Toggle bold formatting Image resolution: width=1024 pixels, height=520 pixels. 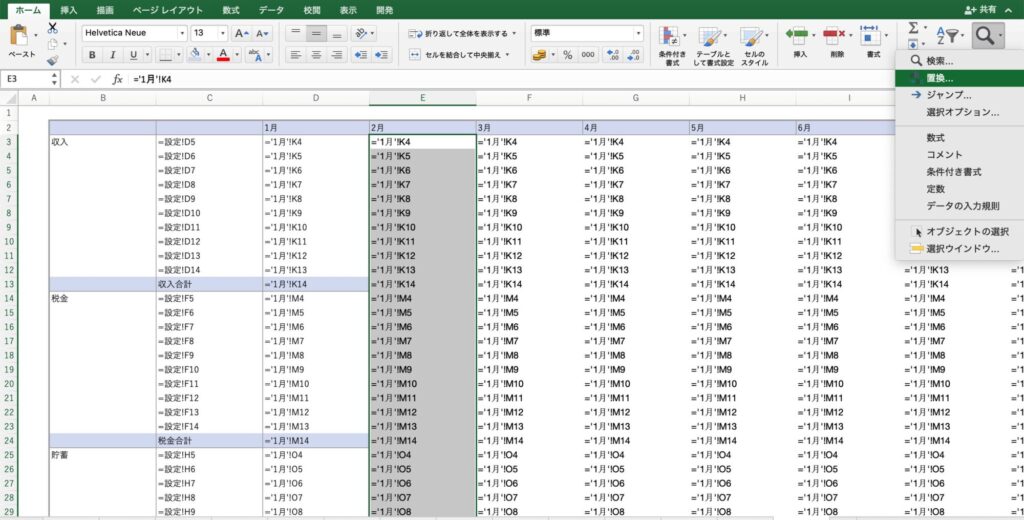[x=91, y=55]
